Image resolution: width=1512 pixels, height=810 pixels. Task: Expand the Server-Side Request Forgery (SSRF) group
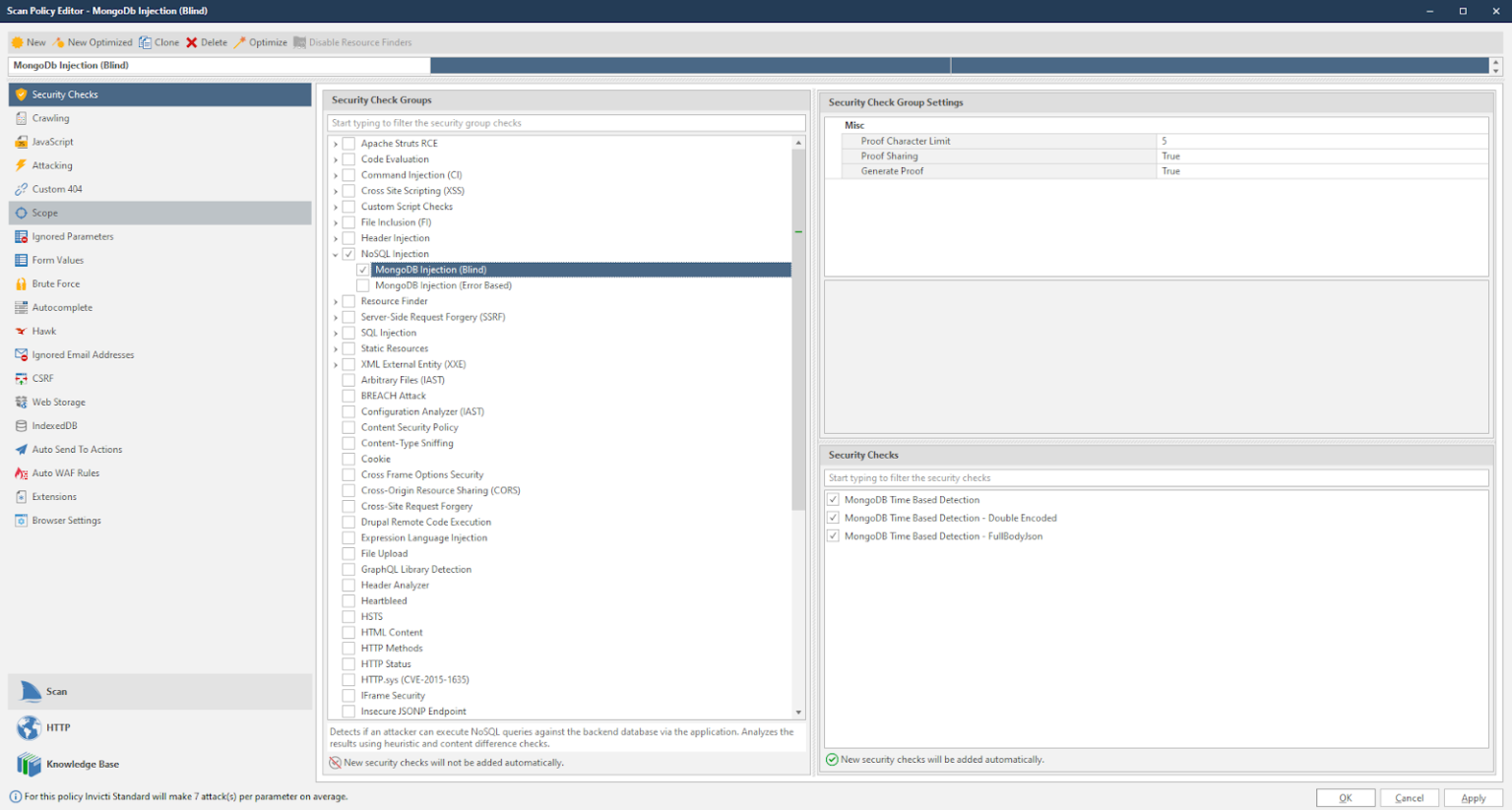(335, 316)
